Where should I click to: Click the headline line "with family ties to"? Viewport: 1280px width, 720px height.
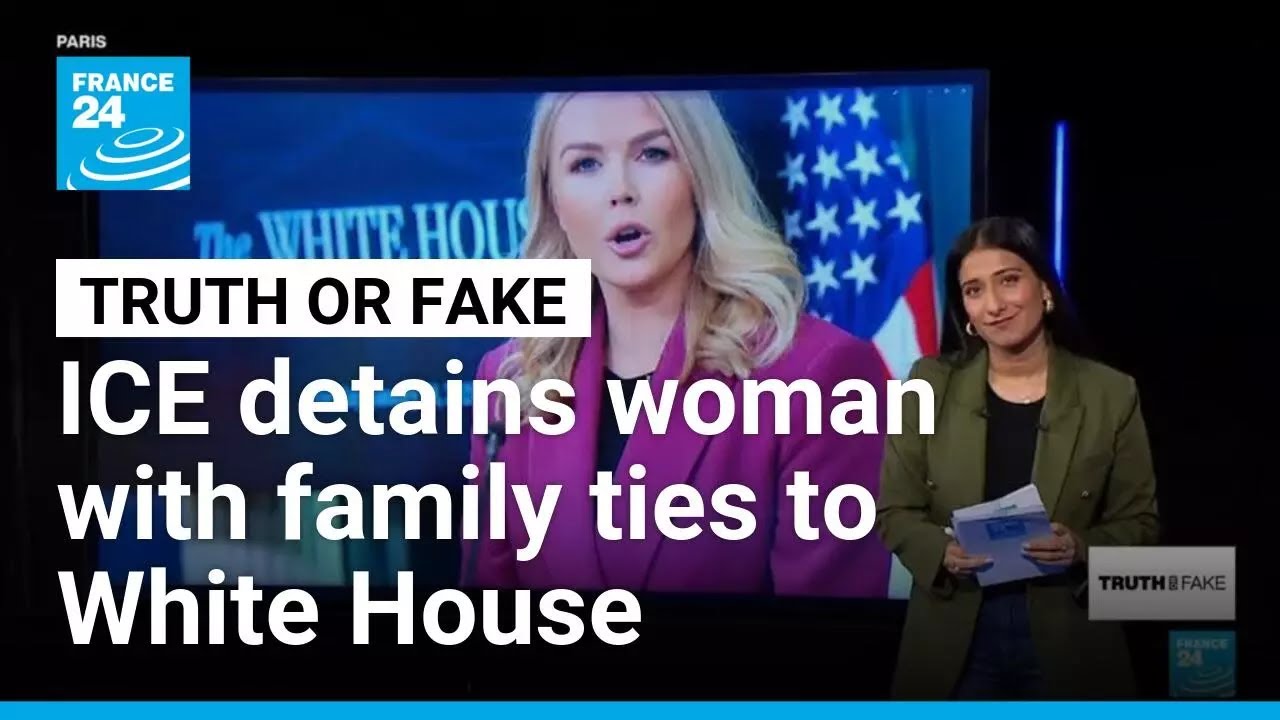(x=462, y=510)
